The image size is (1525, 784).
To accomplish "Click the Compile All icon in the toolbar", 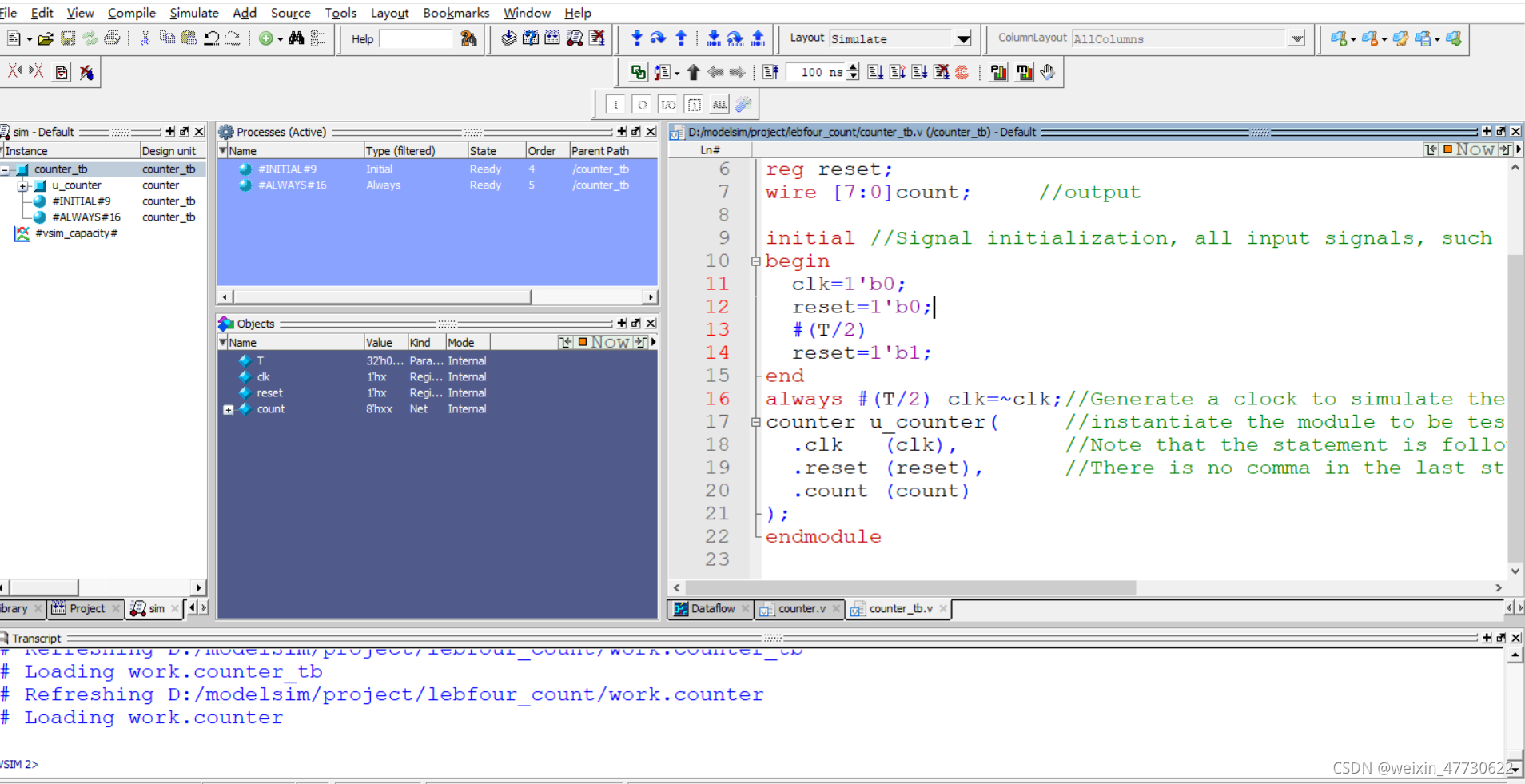I will tap(552, 38).
